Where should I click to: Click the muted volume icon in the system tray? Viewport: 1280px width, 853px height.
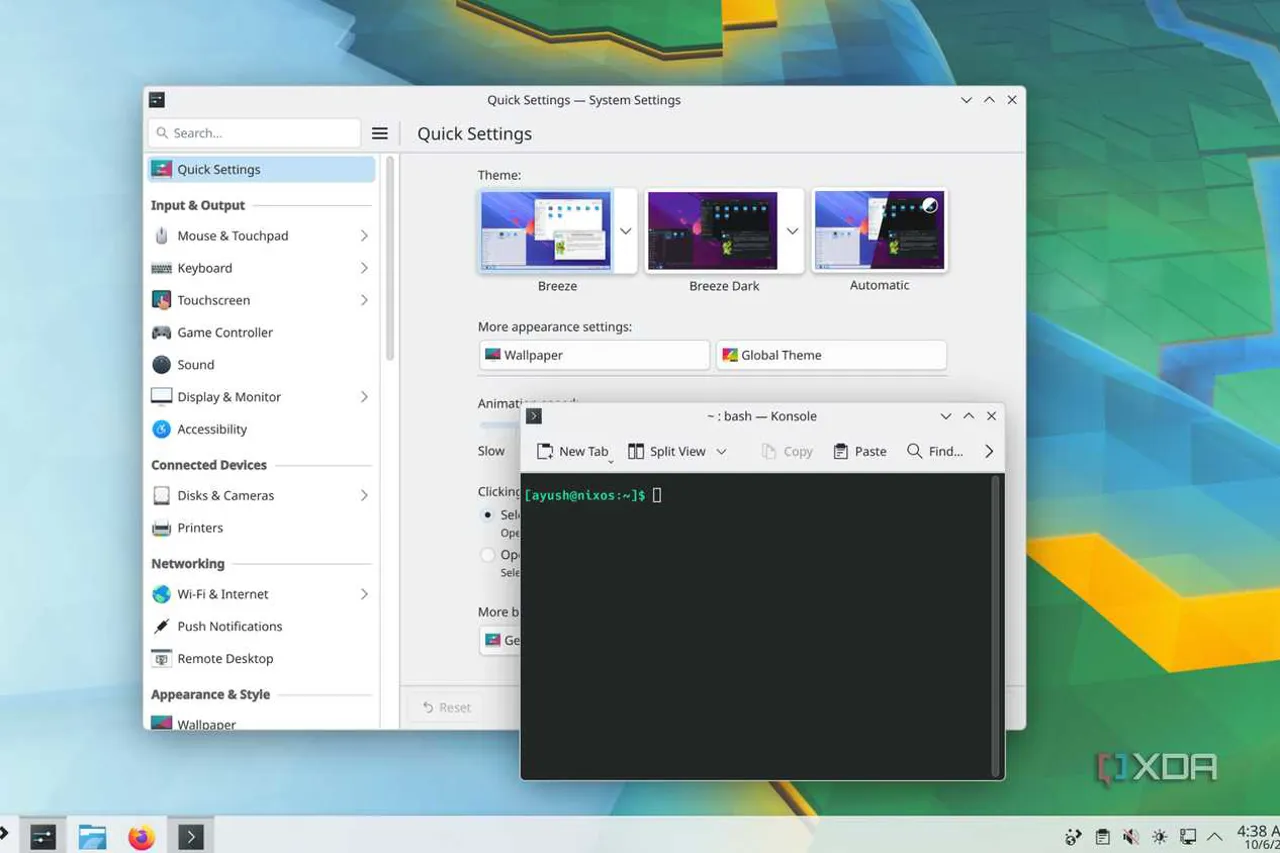pyautogui.click(x=1131, y=836)
